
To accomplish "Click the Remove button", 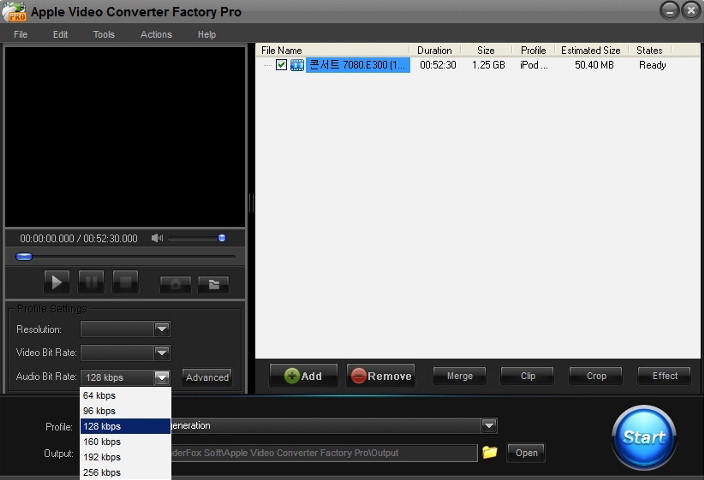I will click(x=380, y=376).
